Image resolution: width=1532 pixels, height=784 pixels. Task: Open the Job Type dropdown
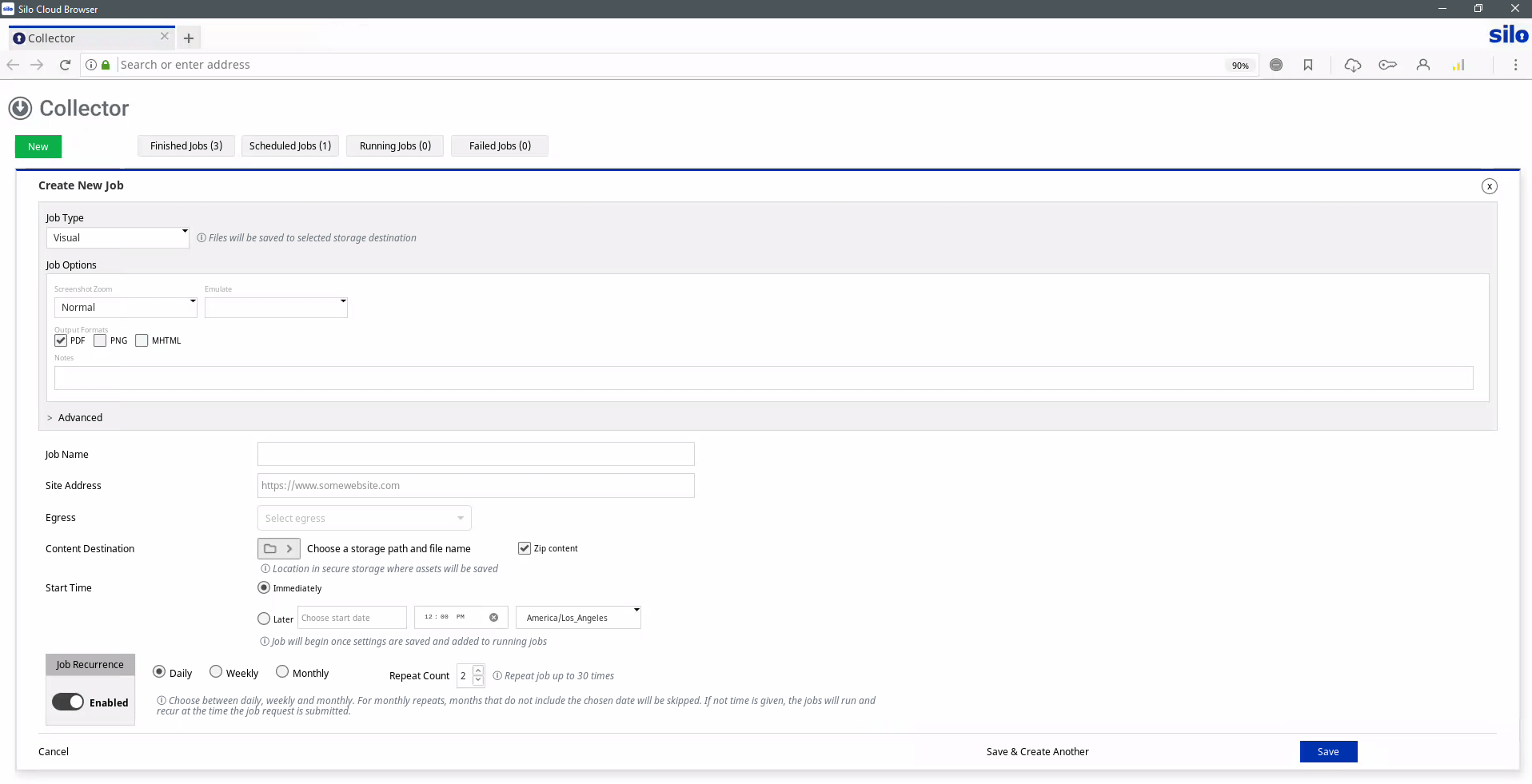pos(118,237)
